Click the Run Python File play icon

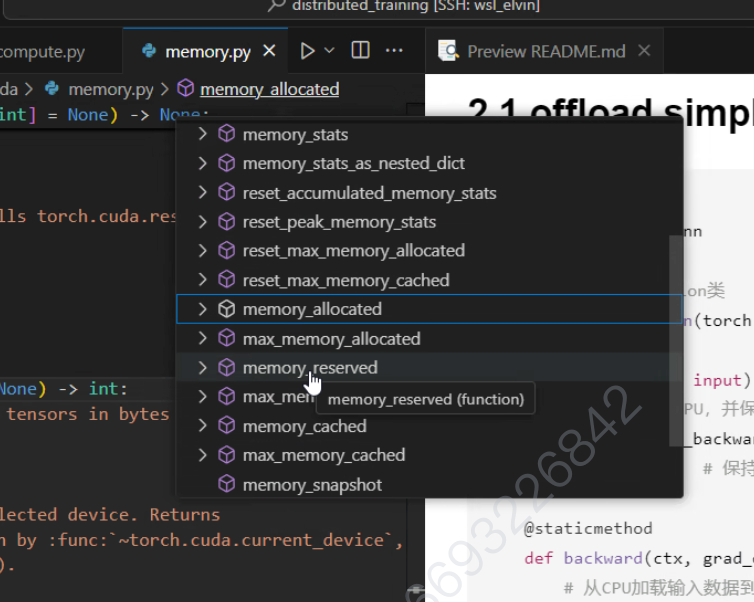tap(307, 51)
